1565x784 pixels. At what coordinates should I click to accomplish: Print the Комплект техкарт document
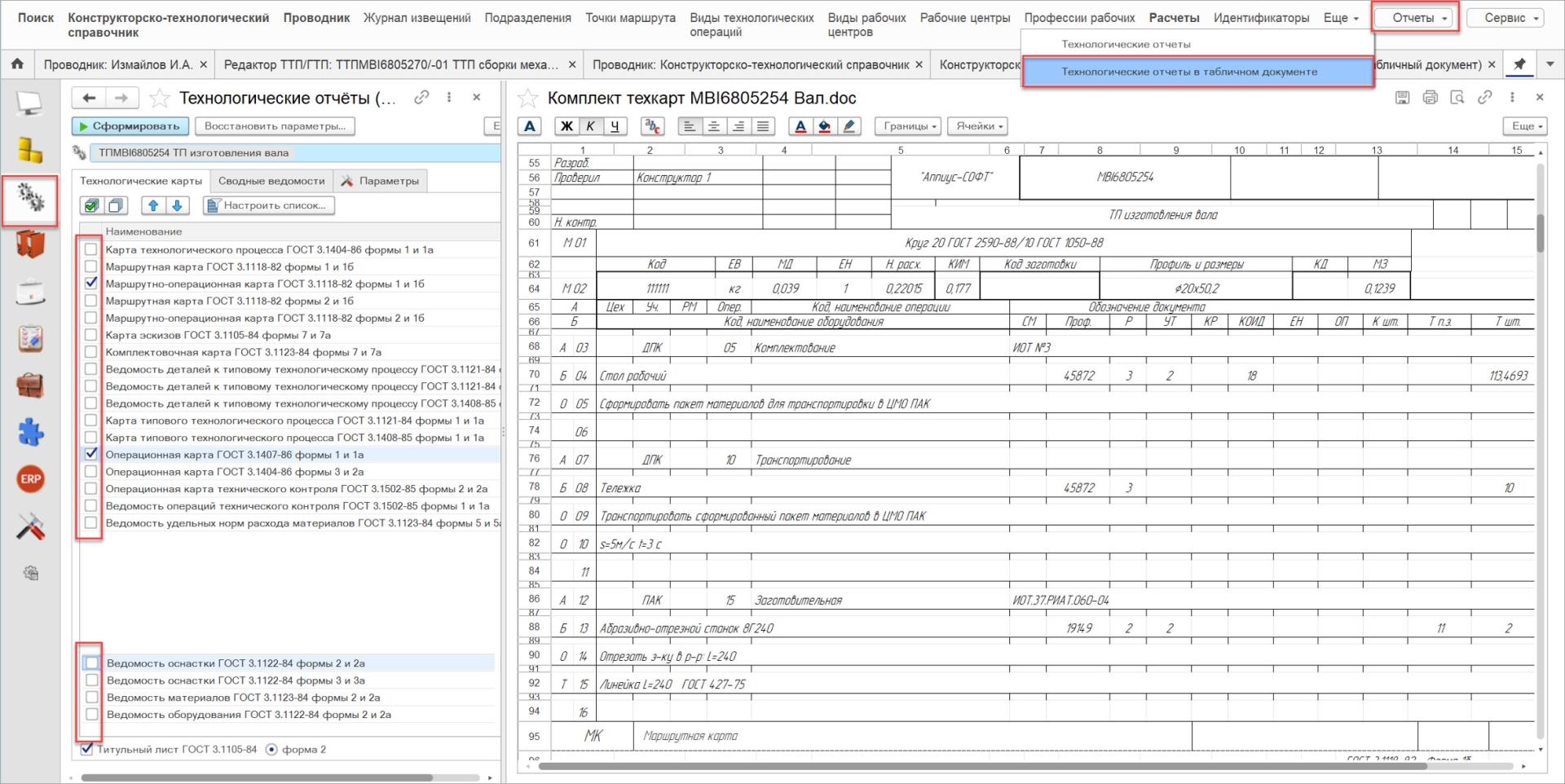coord(1430,98)
